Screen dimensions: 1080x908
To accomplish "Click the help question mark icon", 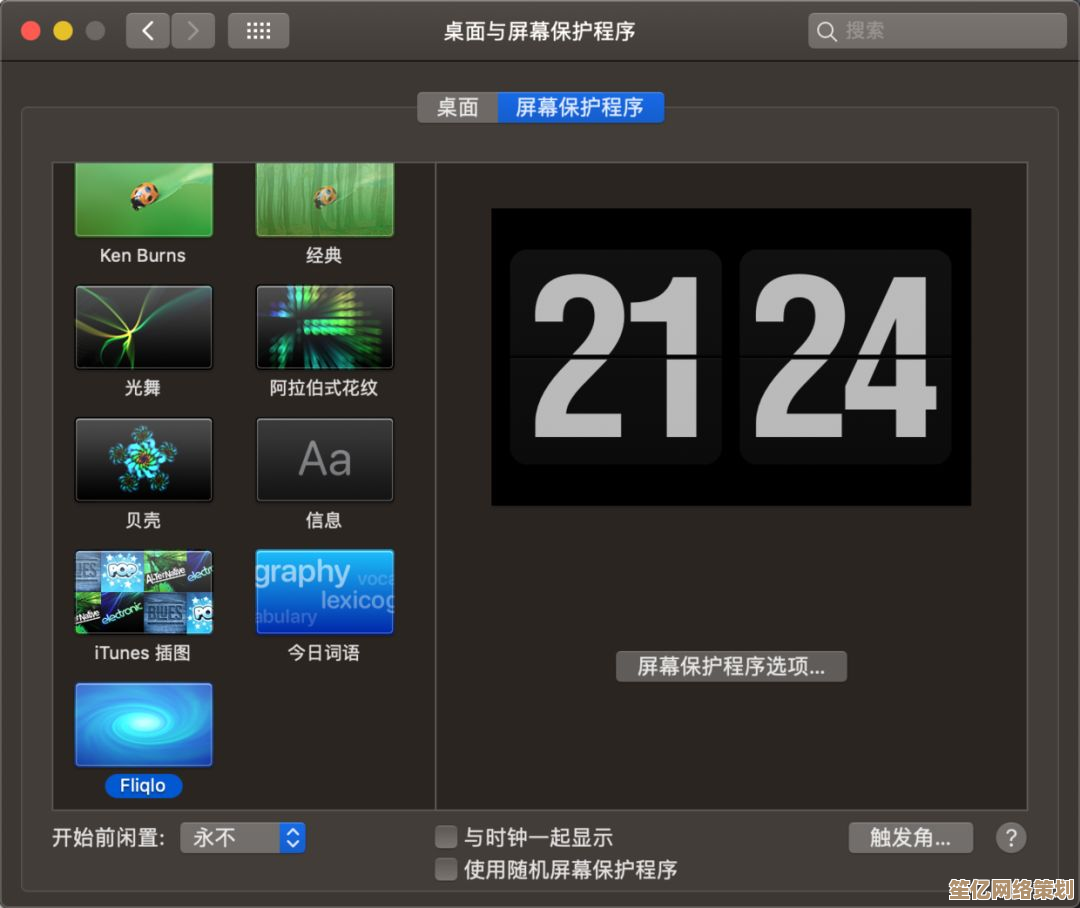I will click(x=1010, y=837).
